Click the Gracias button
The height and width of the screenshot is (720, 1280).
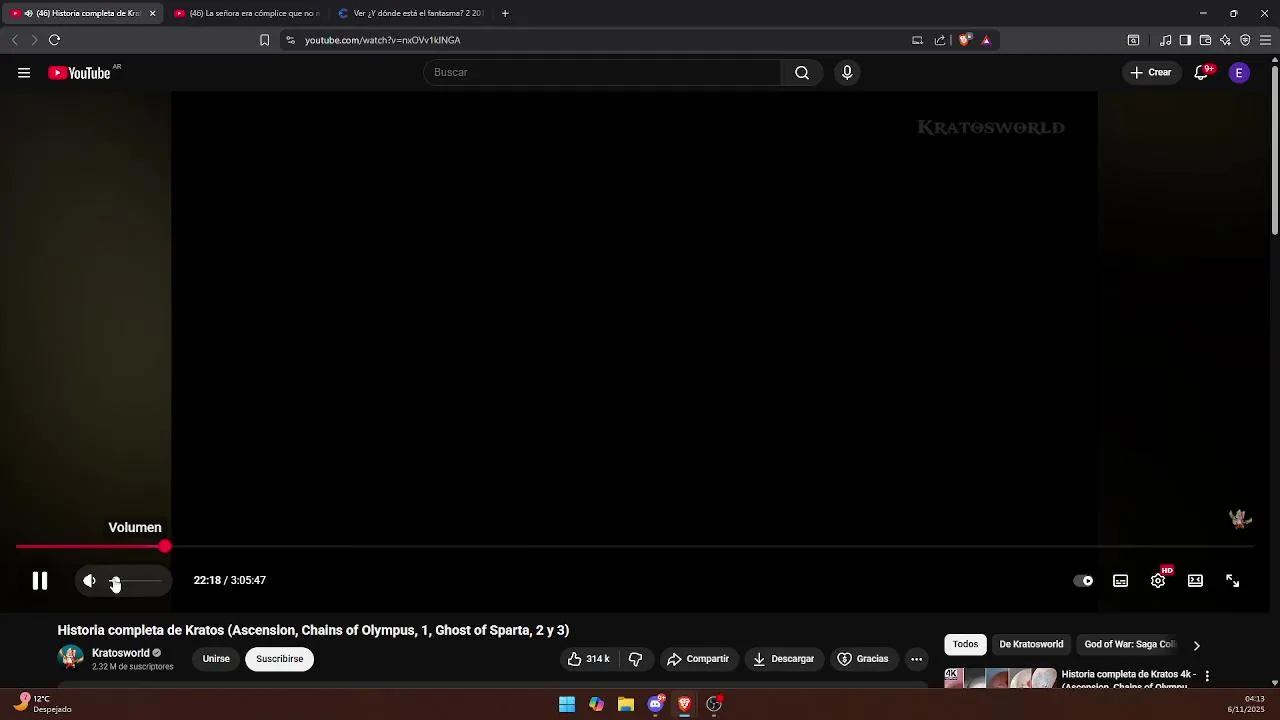(863, 659)
